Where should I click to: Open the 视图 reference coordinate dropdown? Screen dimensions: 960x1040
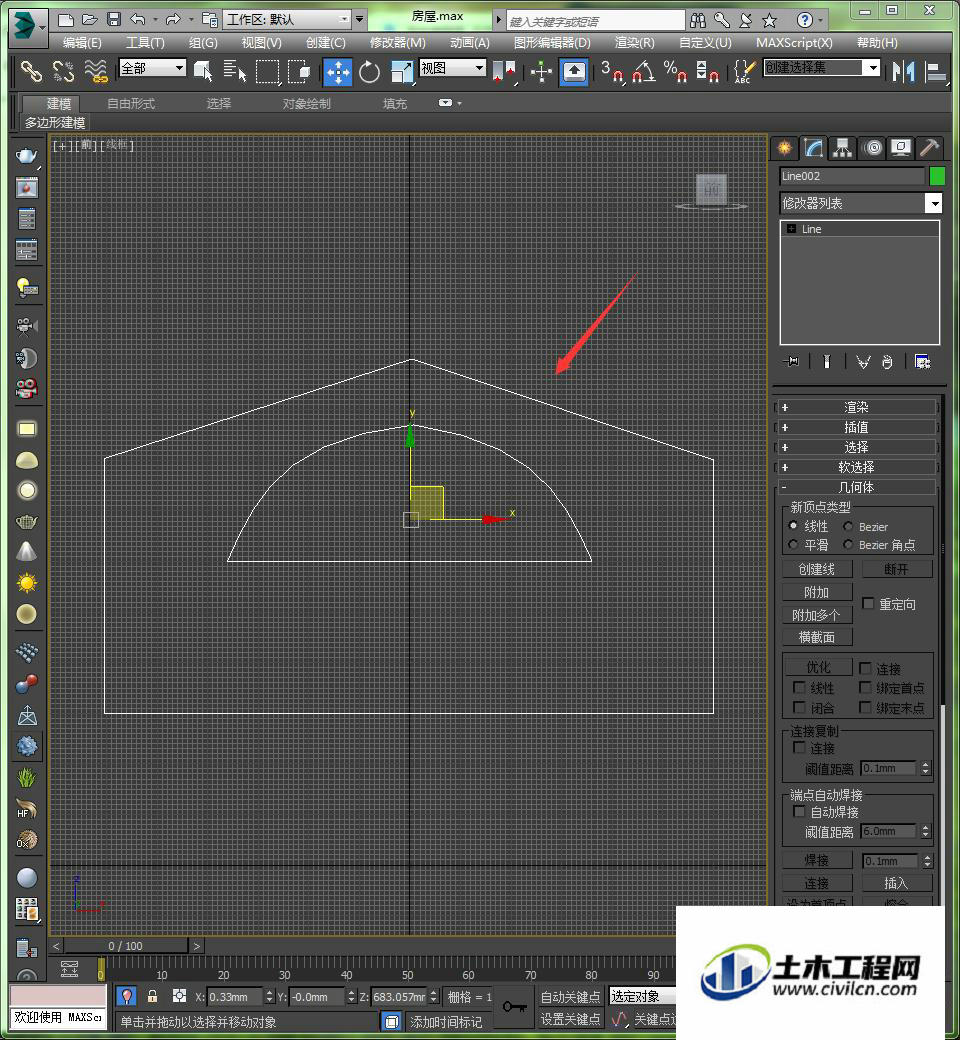click(x=452, y=68)
